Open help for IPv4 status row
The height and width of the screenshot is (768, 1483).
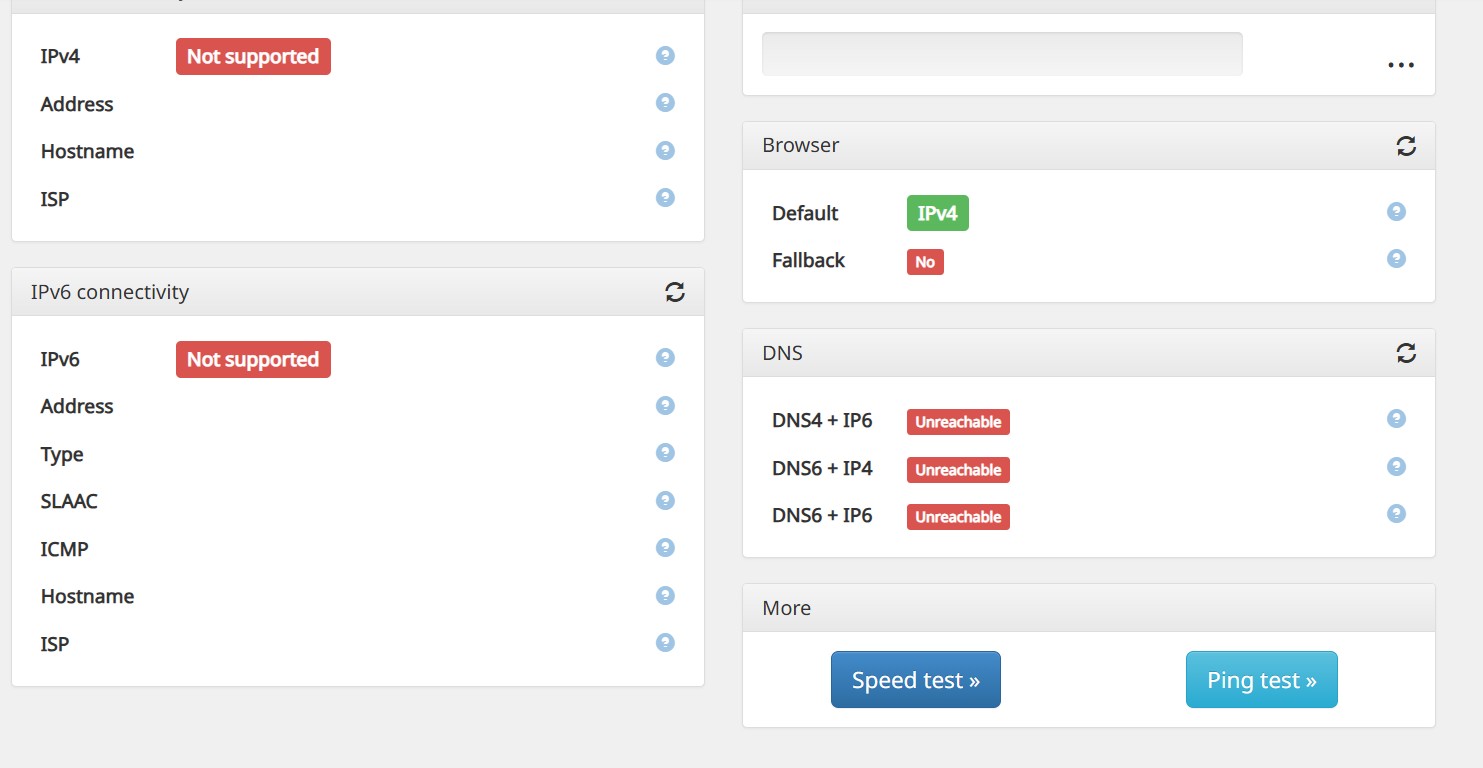click(x=665, y=56)
